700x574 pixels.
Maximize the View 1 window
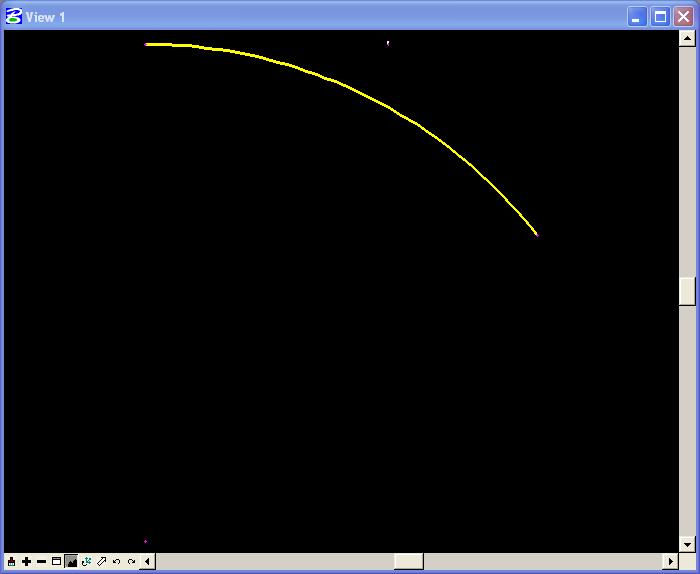point(660,17)
